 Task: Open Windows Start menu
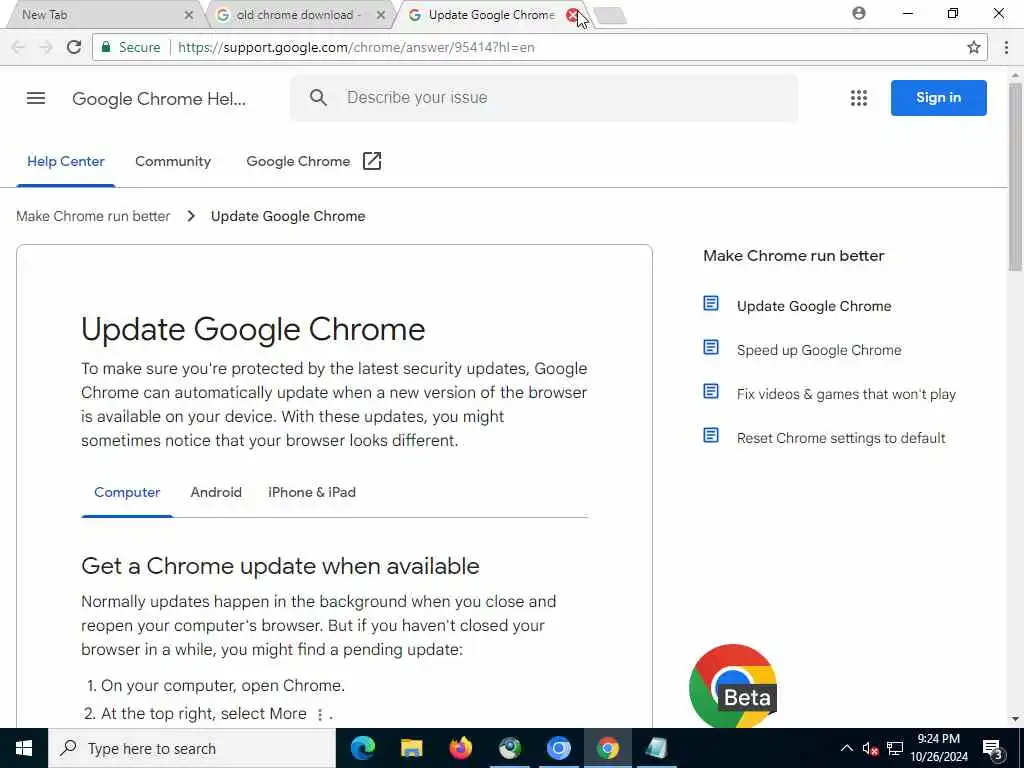click(24, 748)
